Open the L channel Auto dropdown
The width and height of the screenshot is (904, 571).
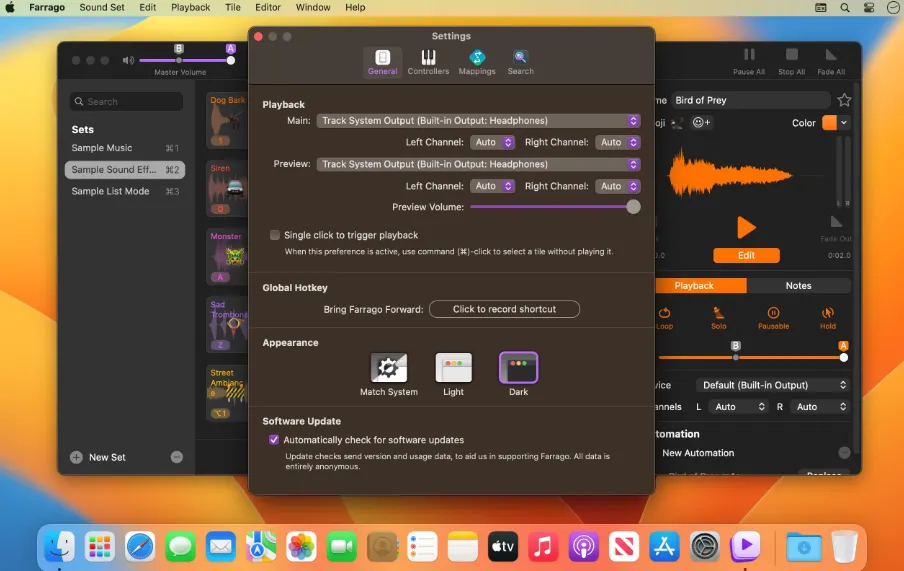pos(738,407)
